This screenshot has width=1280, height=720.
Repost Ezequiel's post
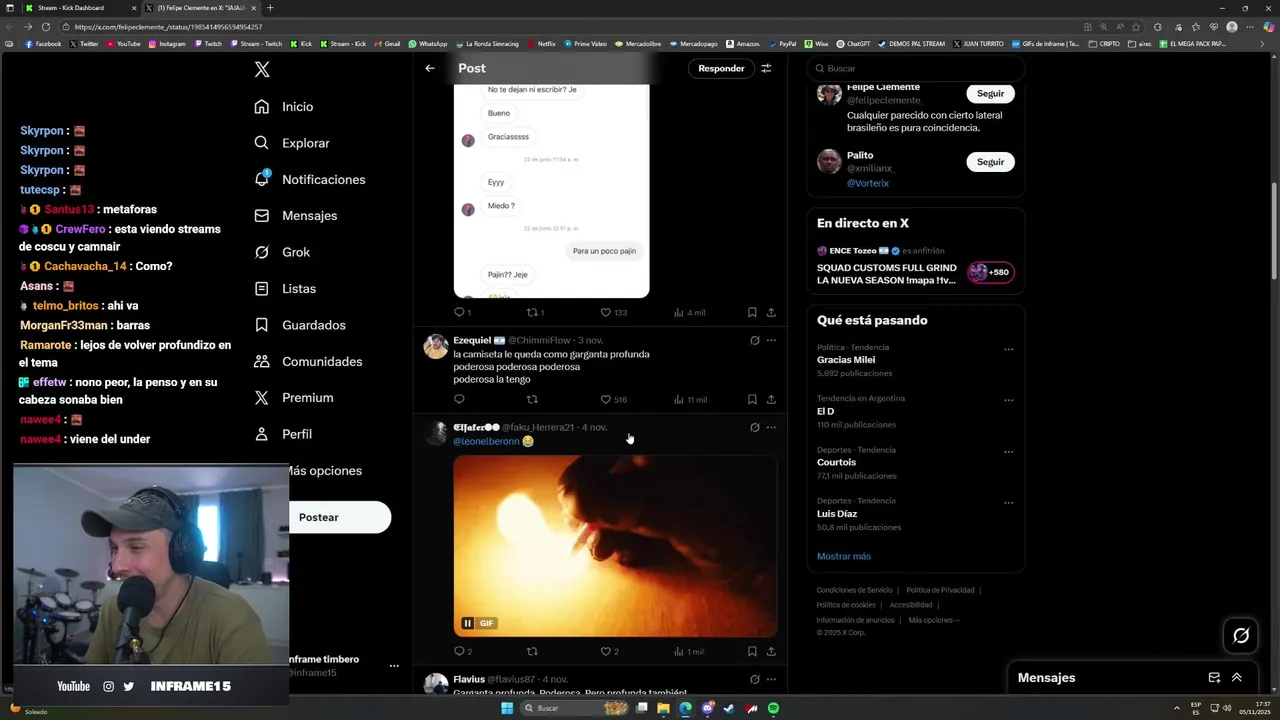[532, 399]
